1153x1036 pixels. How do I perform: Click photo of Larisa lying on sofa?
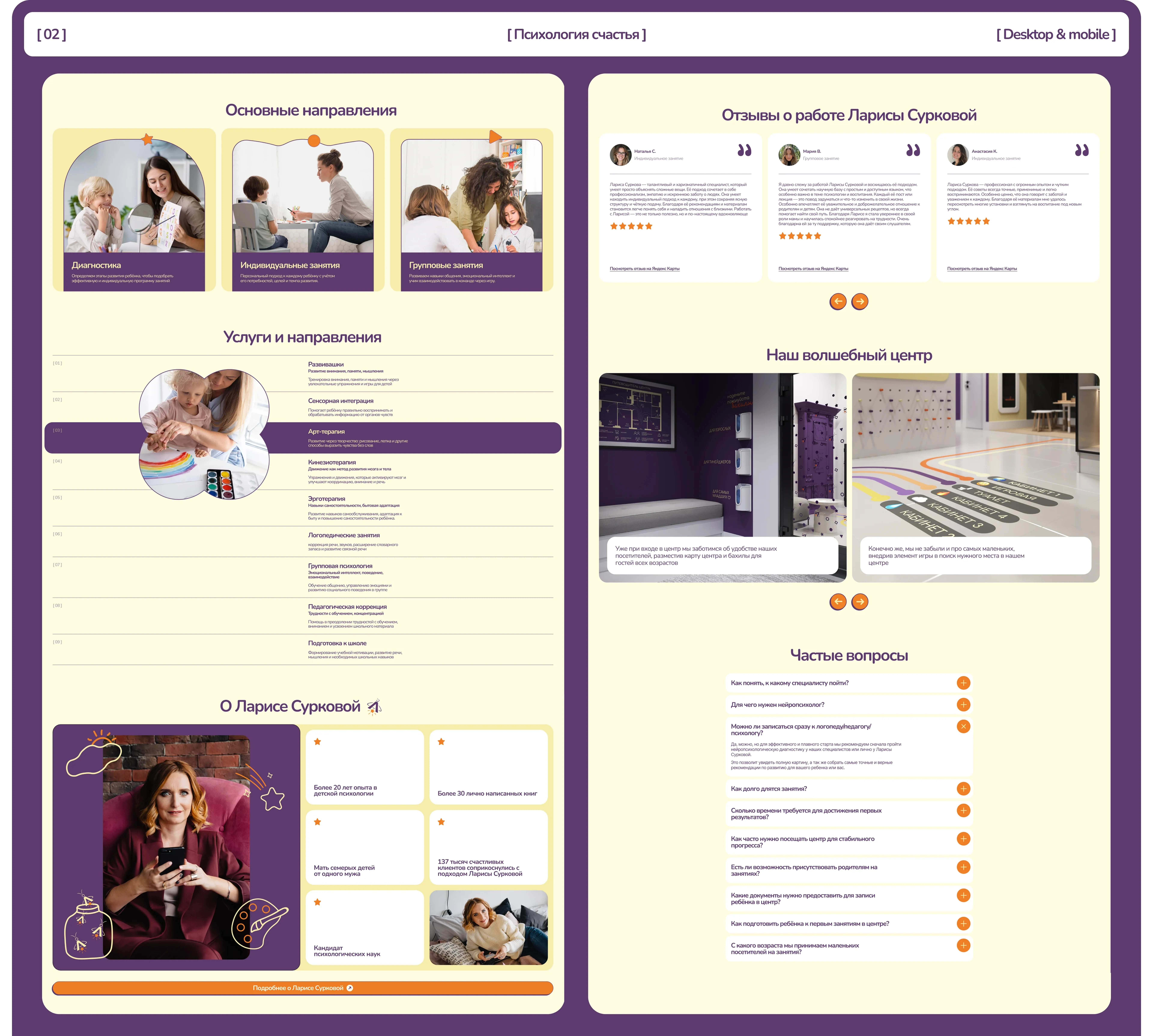489,927
